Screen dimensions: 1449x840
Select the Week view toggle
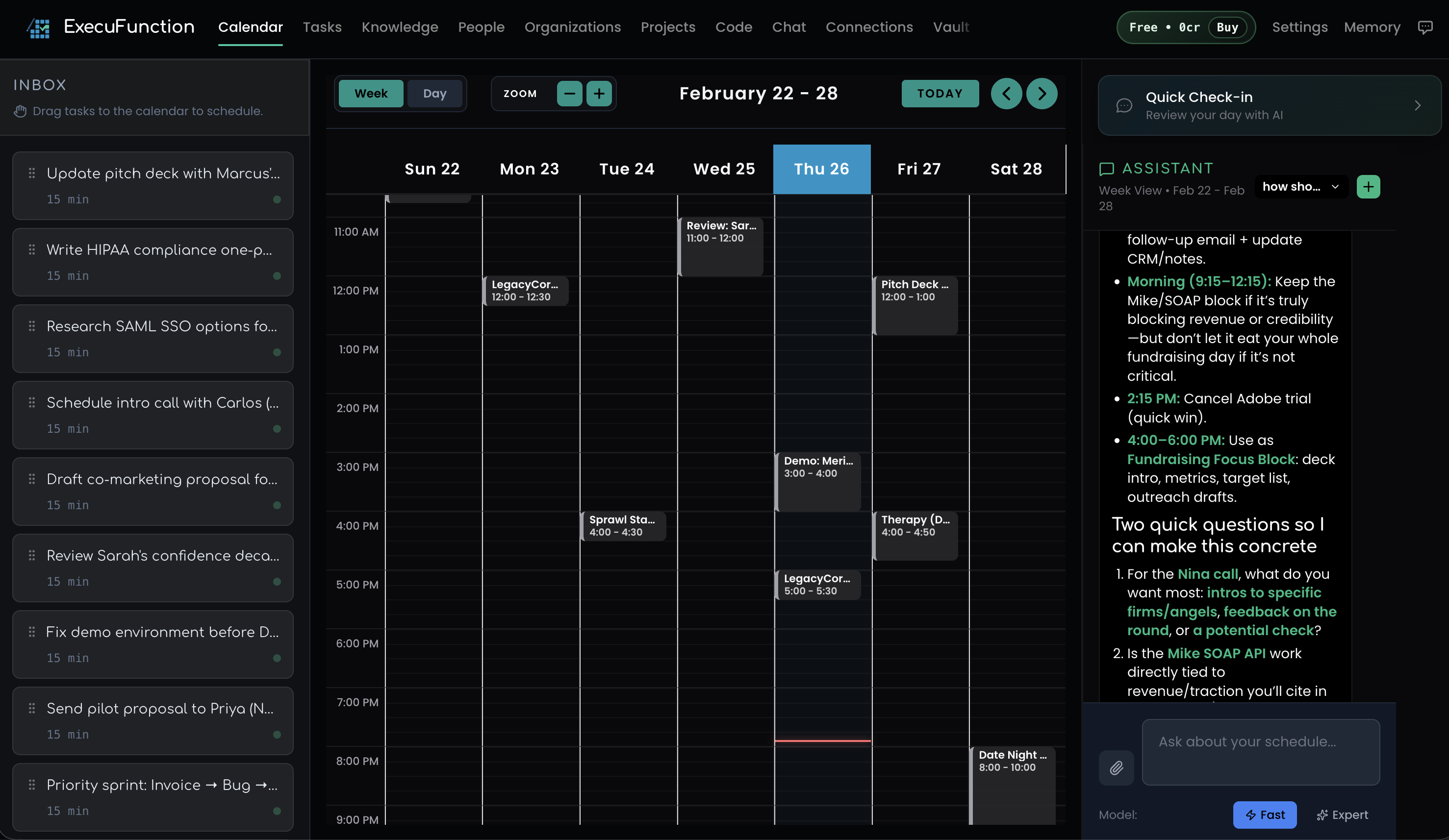[370, 93]
